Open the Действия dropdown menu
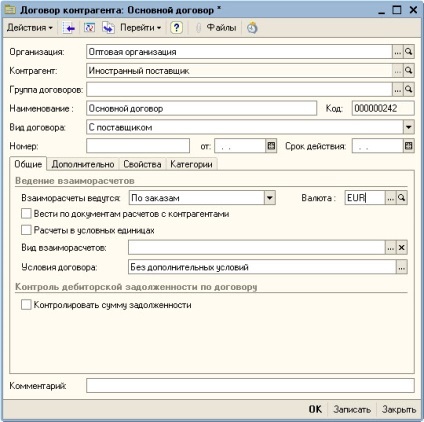Screen dimensions: 424x422 (x=30, y=28)
